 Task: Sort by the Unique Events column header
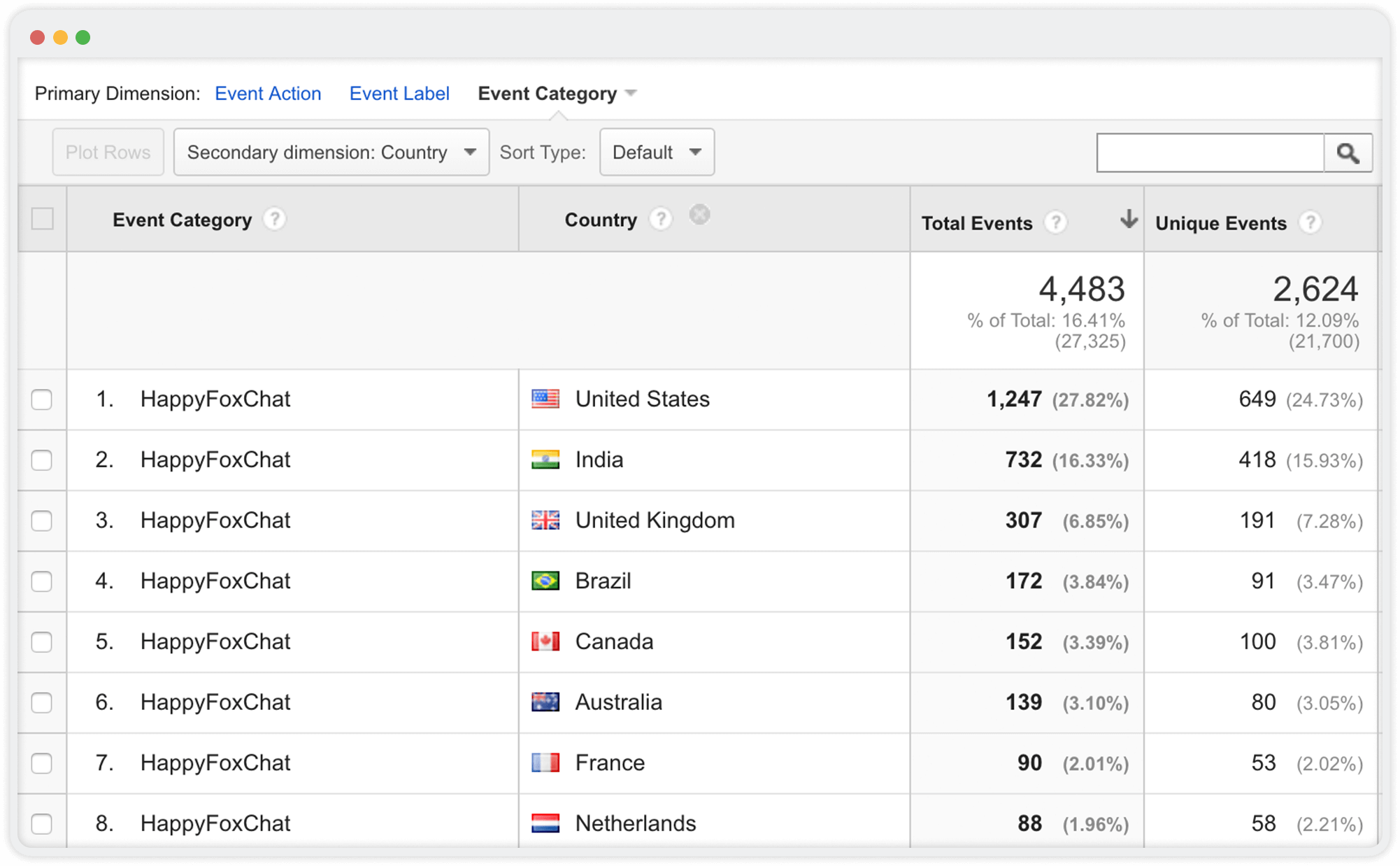1220,223
